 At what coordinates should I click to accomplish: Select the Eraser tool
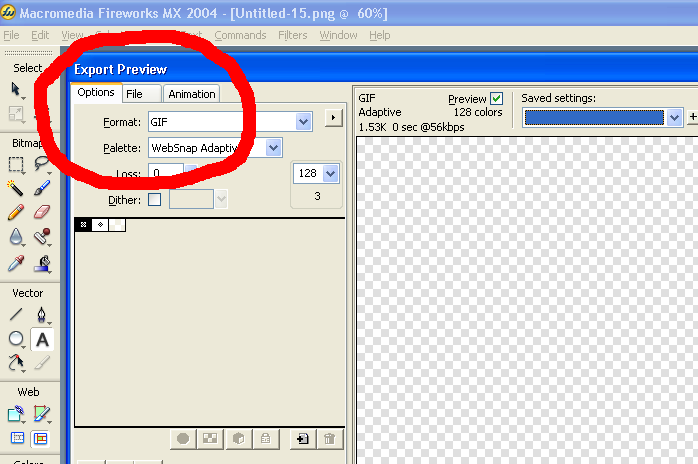(42, 212)
